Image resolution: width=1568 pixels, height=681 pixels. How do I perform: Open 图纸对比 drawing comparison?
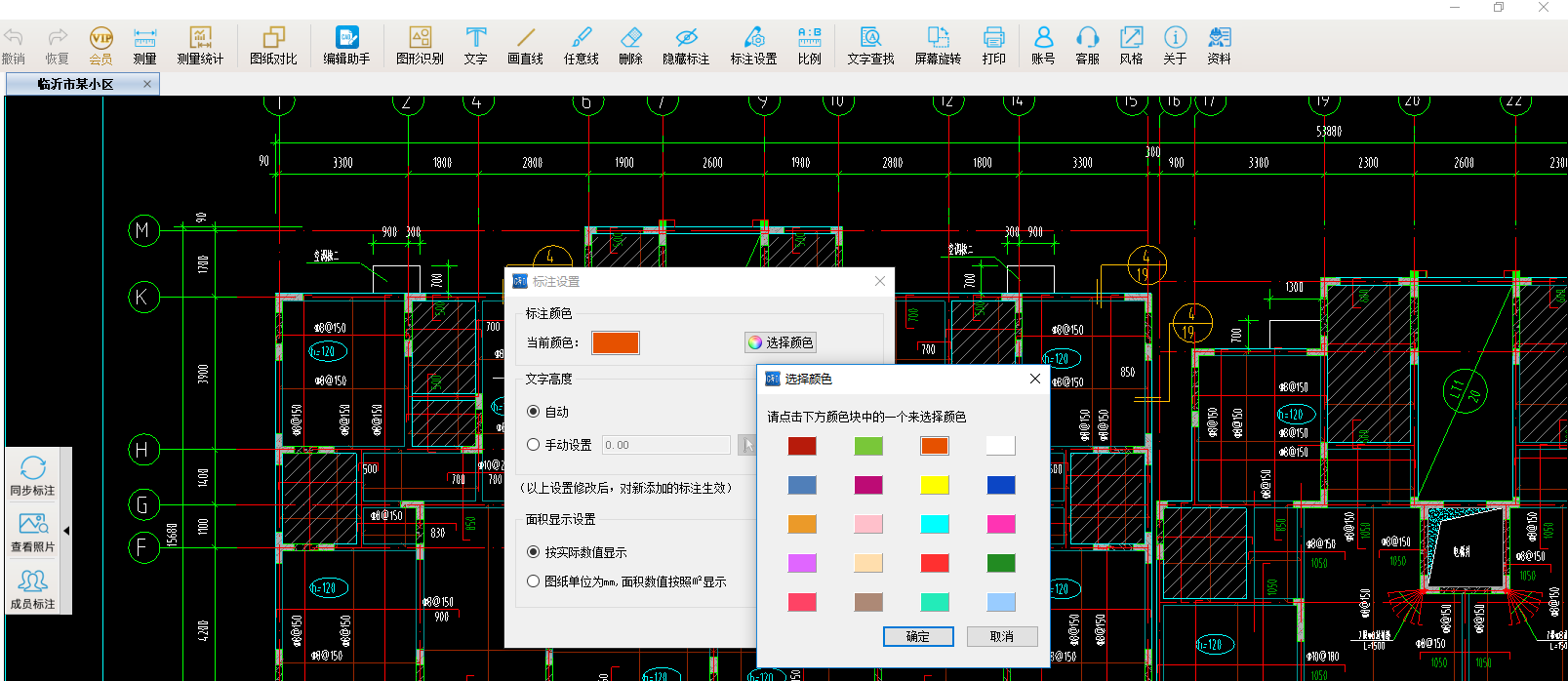(273, 45)
